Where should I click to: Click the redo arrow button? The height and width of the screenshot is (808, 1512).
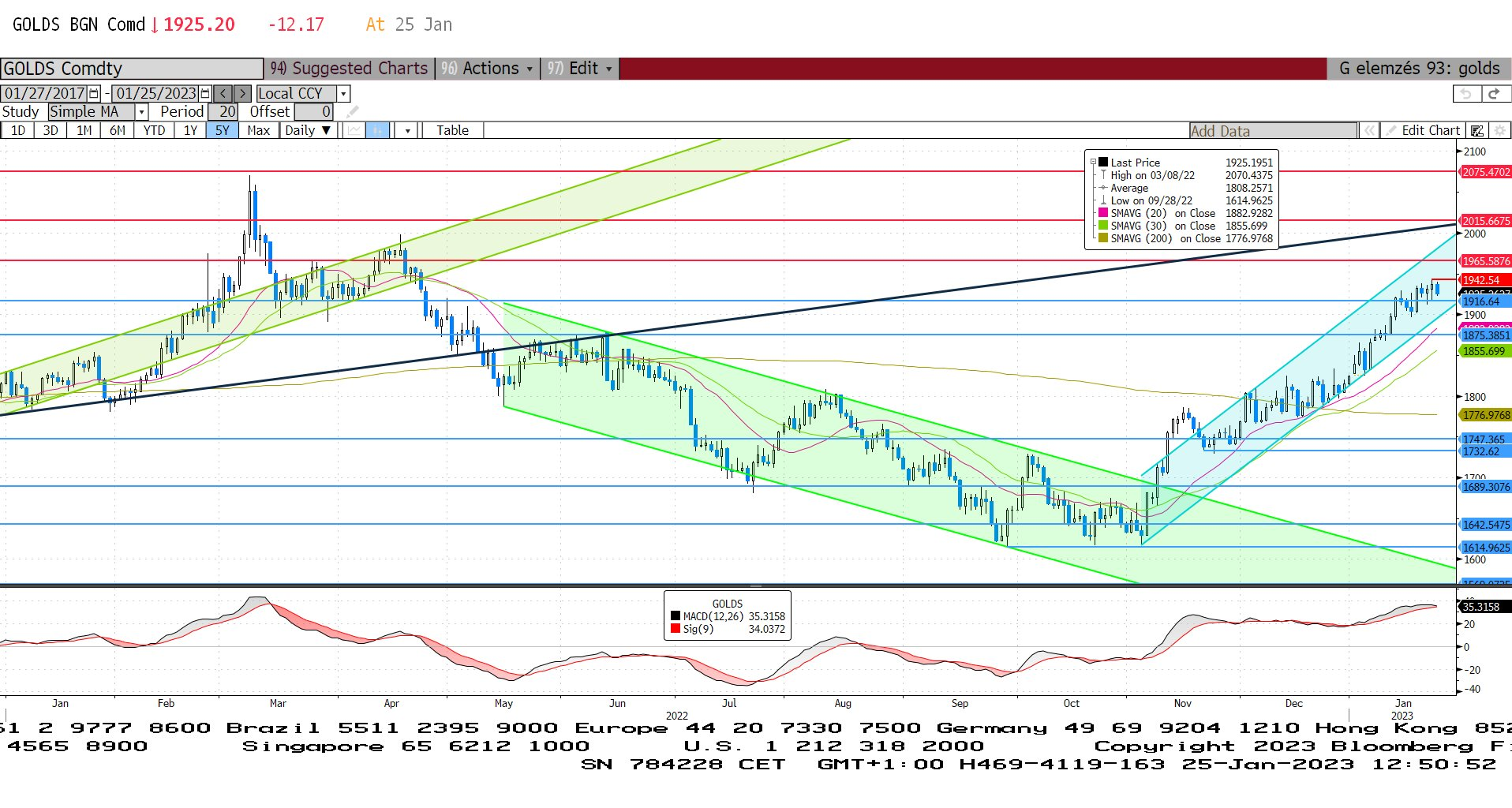coord(1494,93)
